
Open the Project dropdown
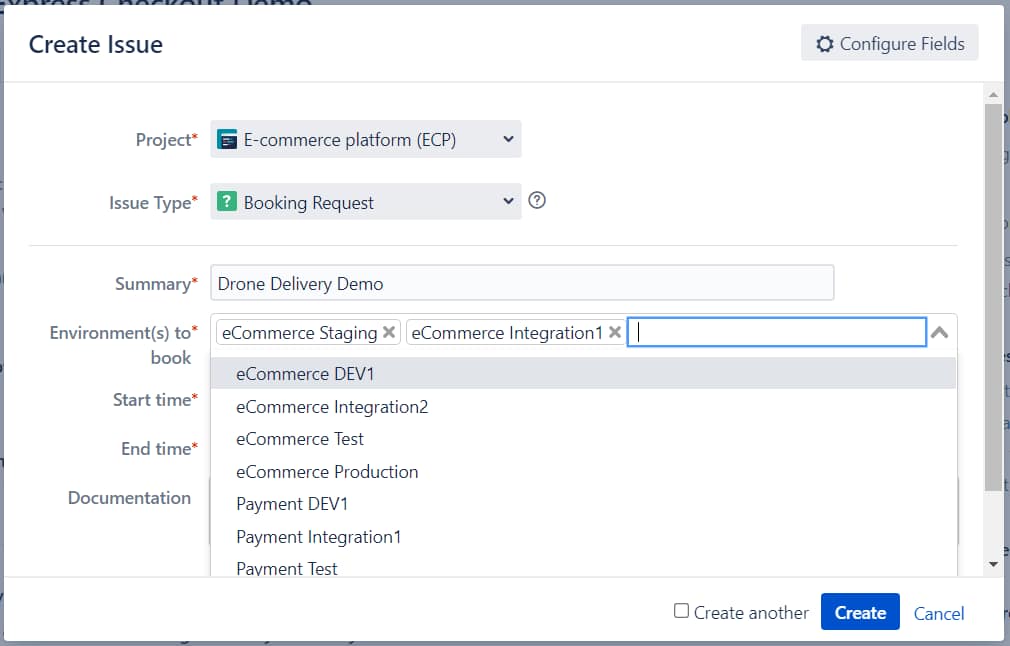click(508, 139)
